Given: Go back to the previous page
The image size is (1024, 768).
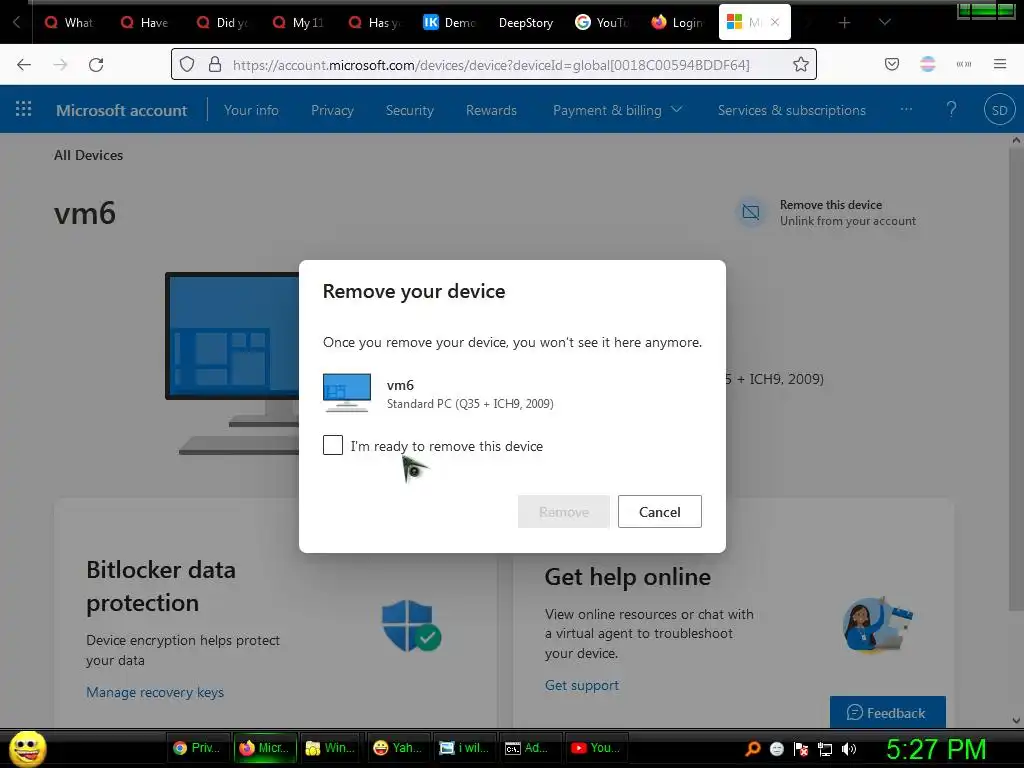Looking at the screenshot, I should click(24, 64).
